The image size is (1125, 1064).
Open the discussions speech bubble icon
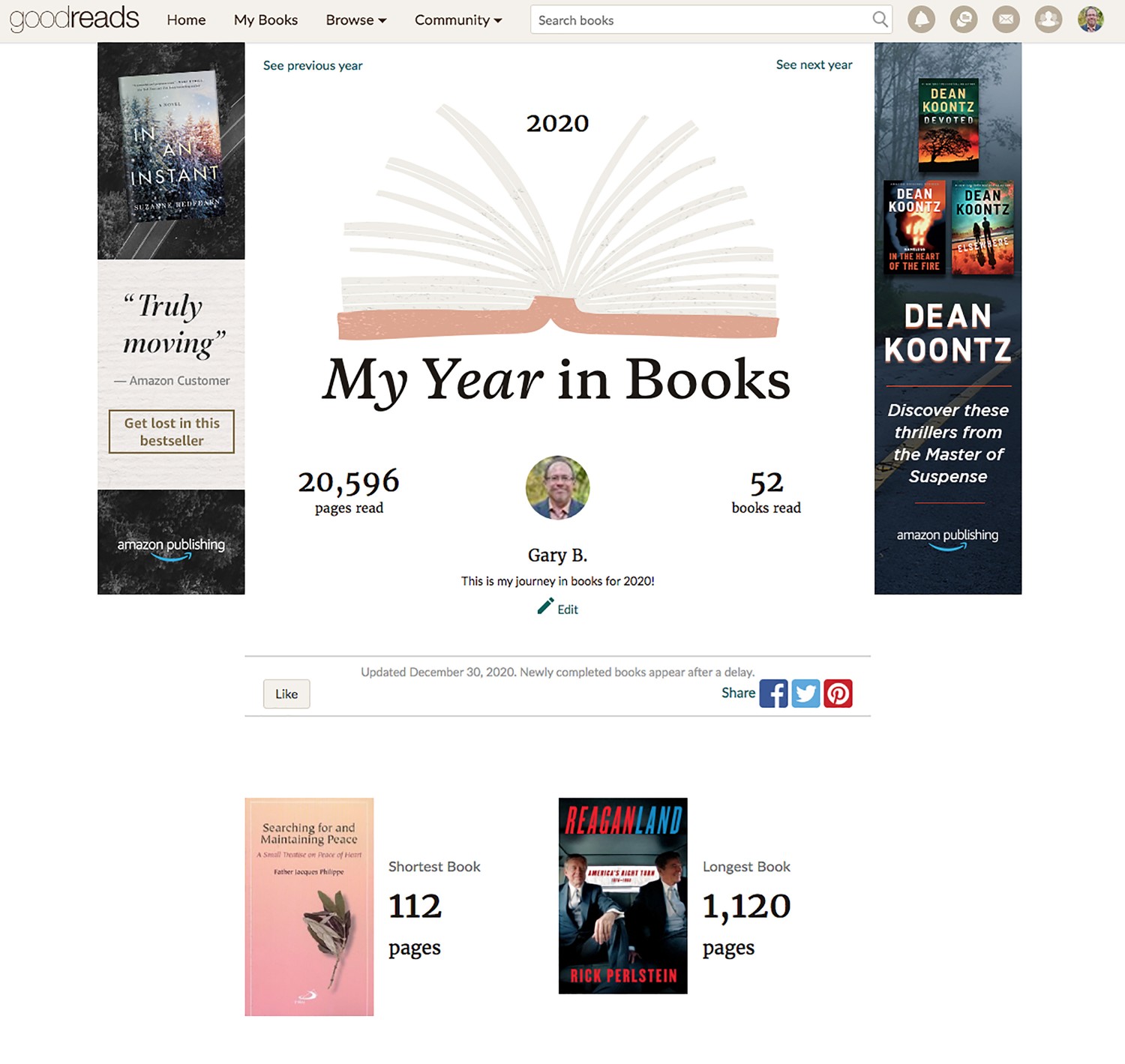coord(964,19)
